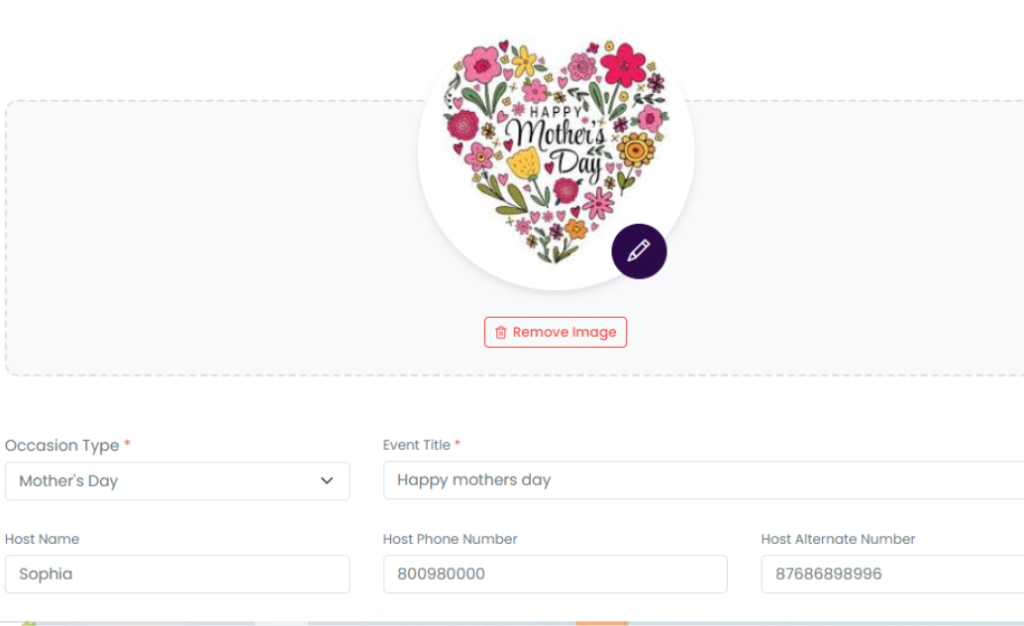Click the "Happy mothers day" title text

tap(474, 480)
